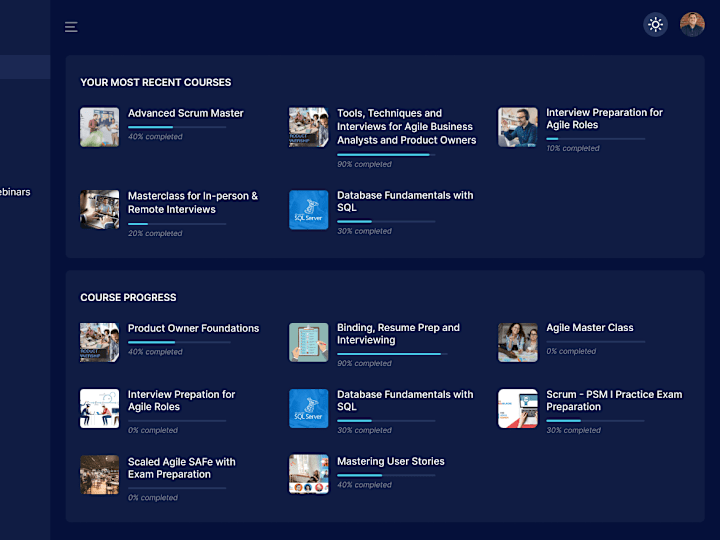The image size is (720, 540).
Task: Open Scaled Agile SAFe with Exam Preparation title
Action: (181, 468)
